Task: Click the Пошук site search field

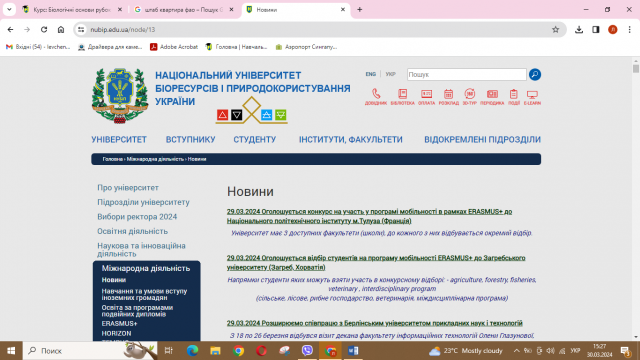Action: [467, 74]
